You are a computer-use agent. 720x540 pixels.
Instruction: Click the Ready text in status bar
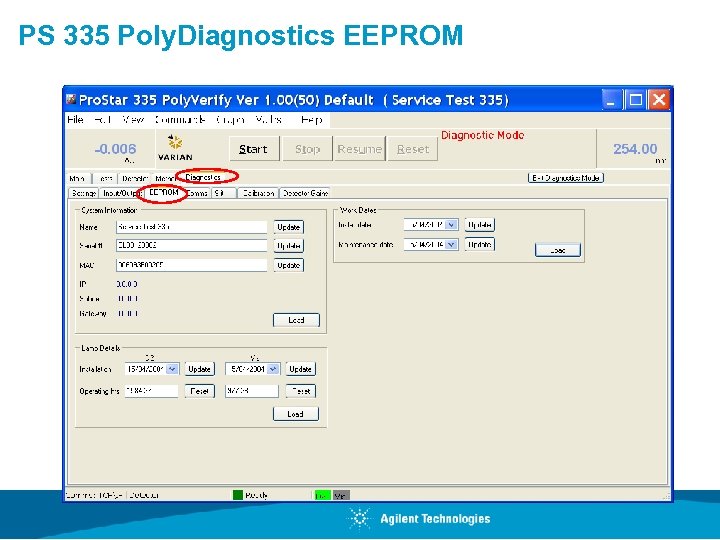point(256,495)
